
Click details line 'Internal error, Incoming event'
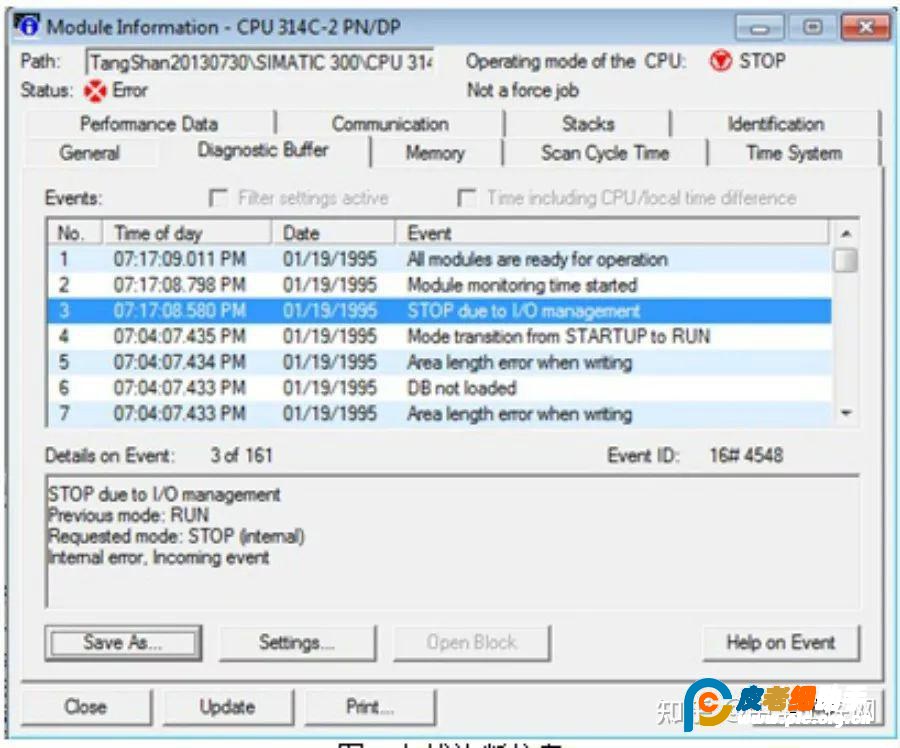click(x=158, y=557)
